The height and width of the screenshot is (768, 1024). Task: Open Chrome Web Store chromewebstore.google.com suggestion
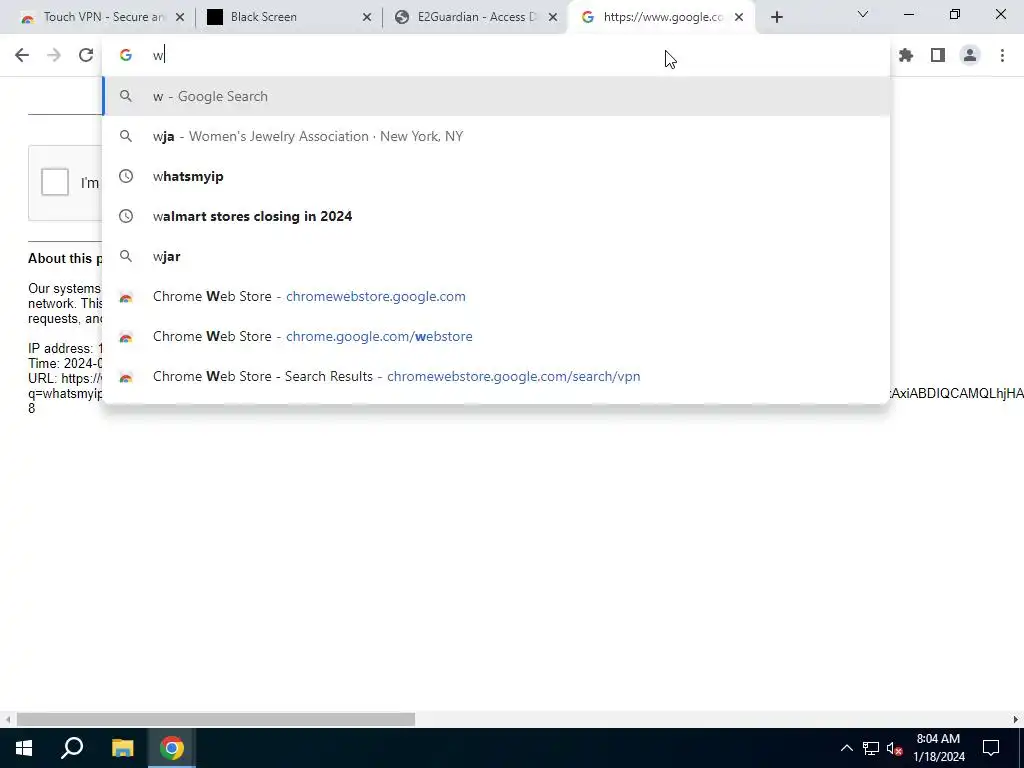(x=496, y=296)
